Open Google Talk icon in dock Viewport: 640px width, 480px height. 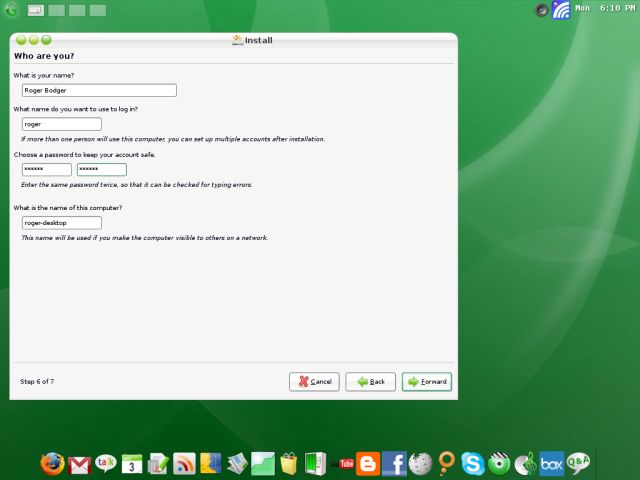[x=106, y=464]
